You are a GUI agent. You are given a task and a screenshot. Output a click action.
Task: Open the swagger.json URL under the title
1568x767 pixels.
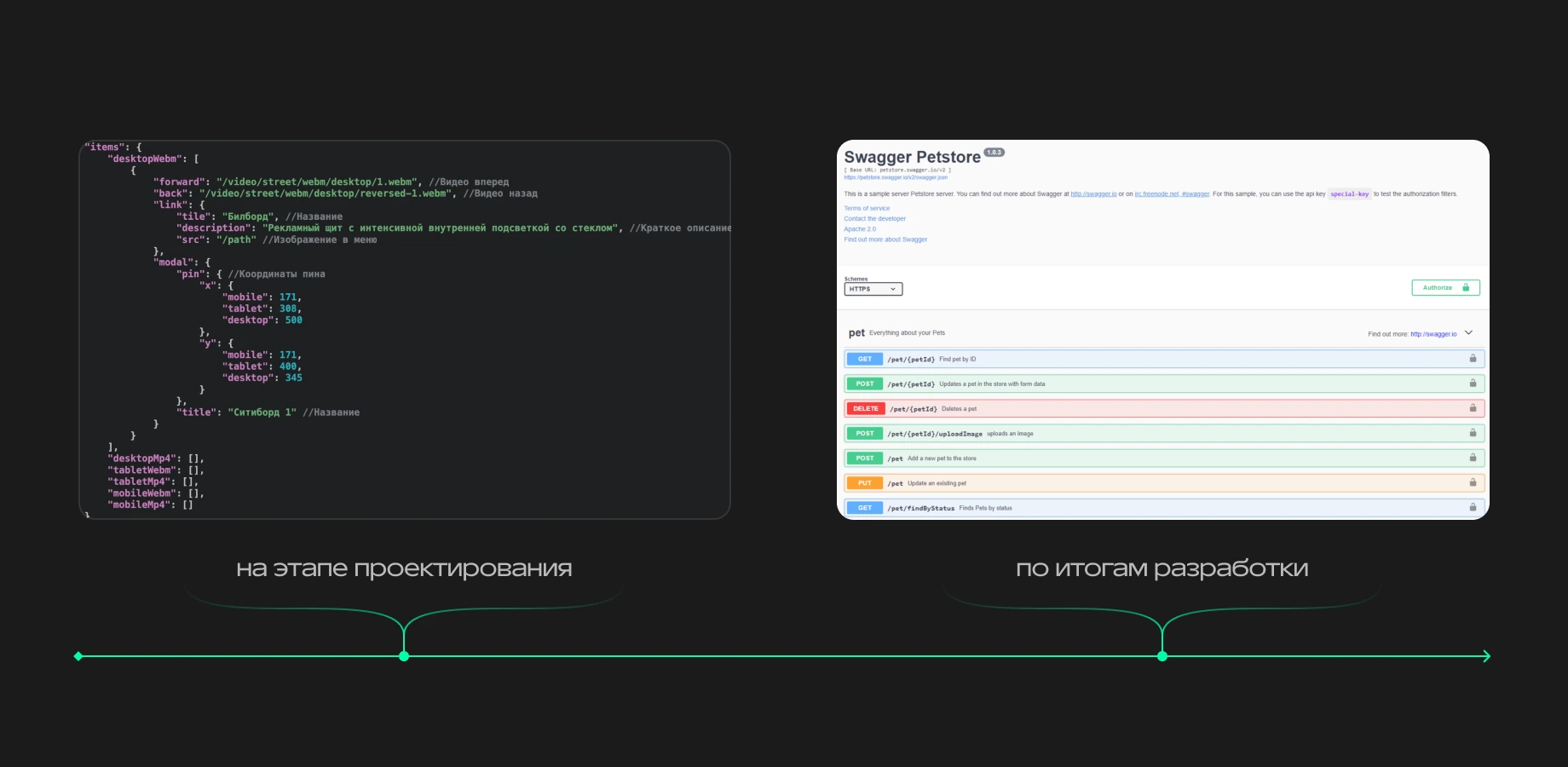[896, 177]
